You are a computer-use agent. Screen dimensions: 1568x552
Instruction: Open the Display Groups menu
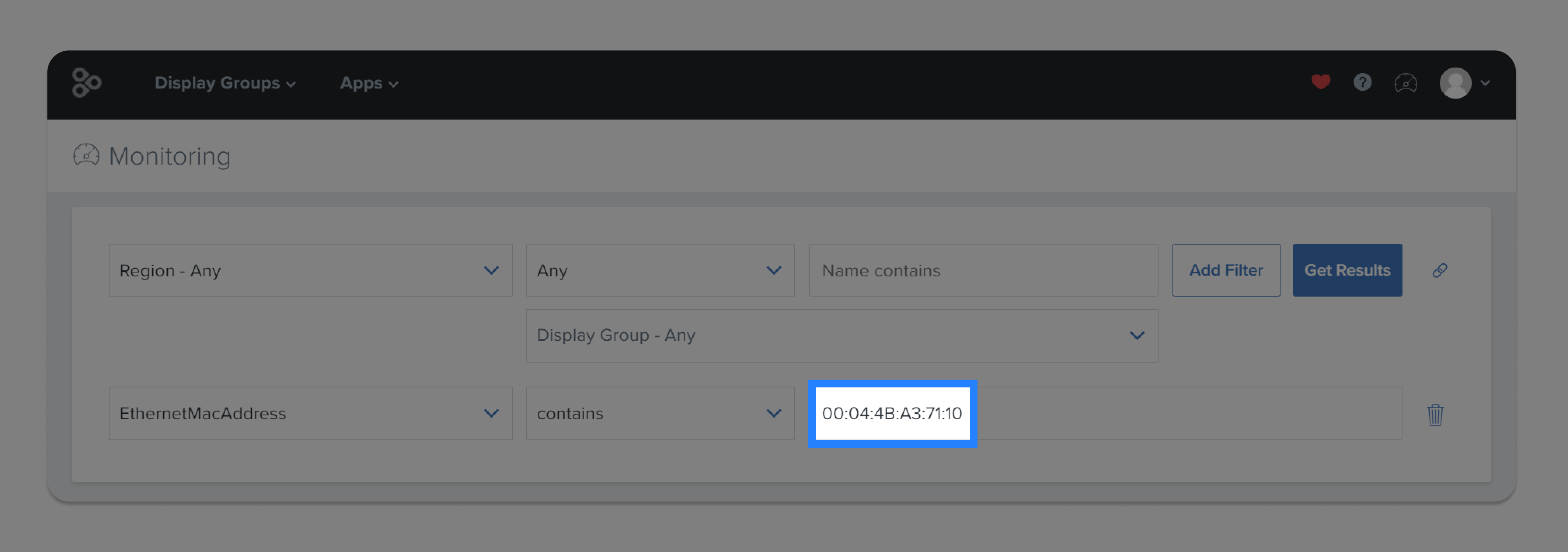pos(225,83)
